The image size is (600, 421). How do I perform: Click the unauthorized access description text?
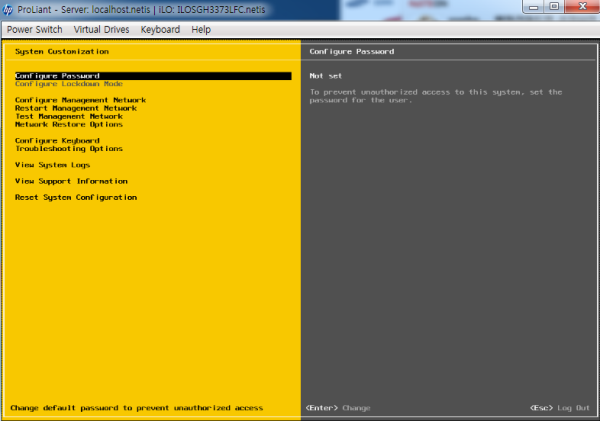click(436, 96)
